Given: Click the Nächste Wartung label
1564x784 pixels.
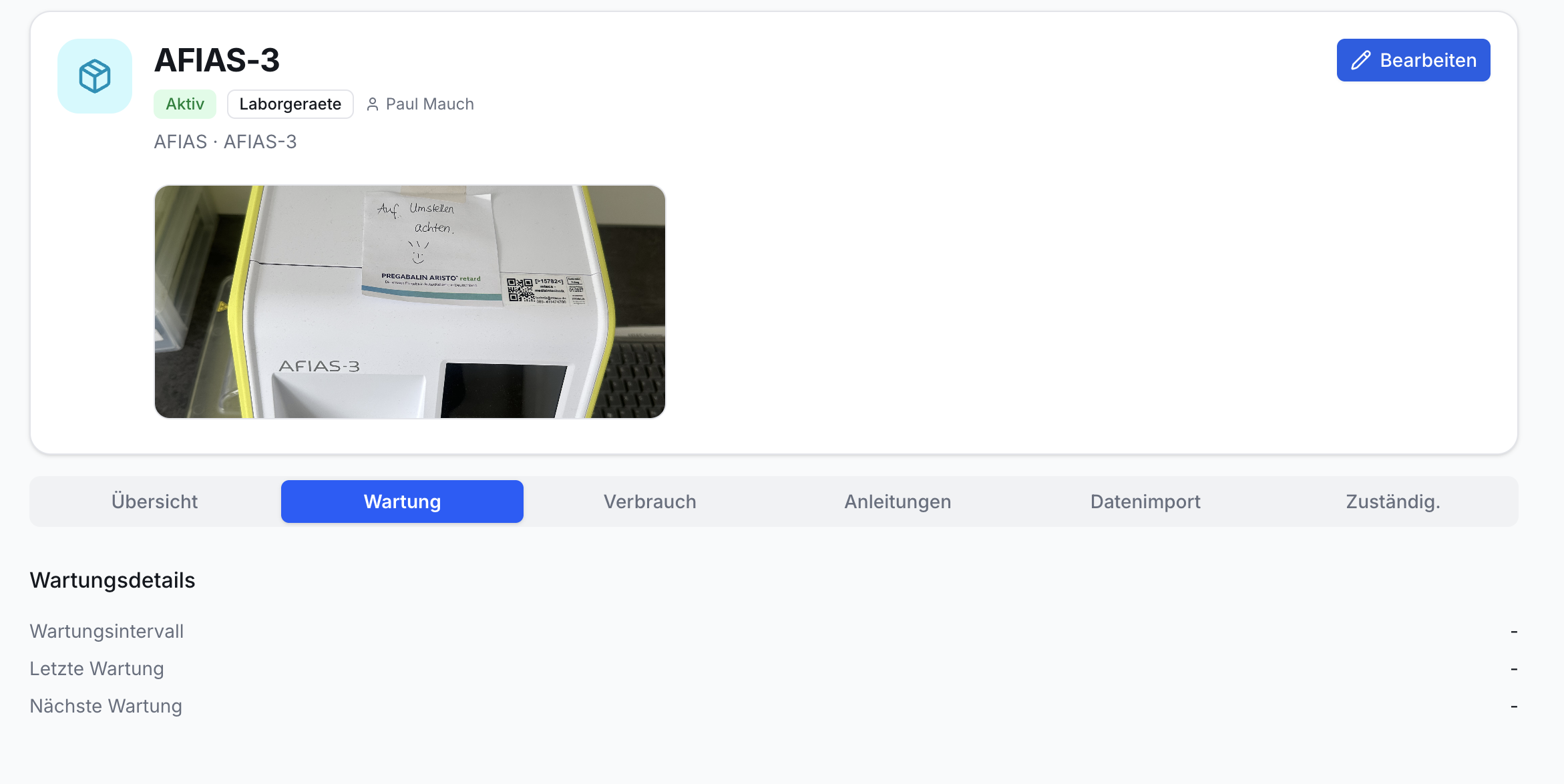Looking at the screenshot, I should (x=106, y=706).
